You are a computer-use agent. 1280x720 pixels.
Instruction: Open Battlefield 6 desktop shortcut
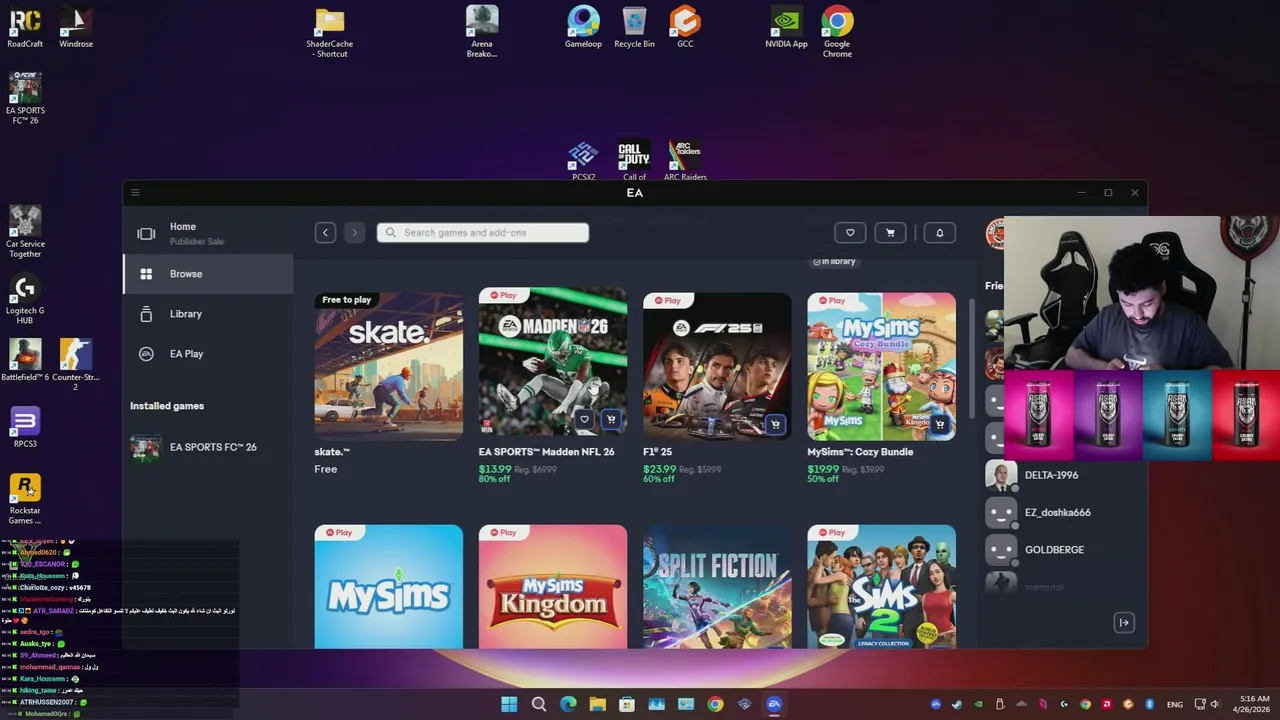(x=25, y=361)
